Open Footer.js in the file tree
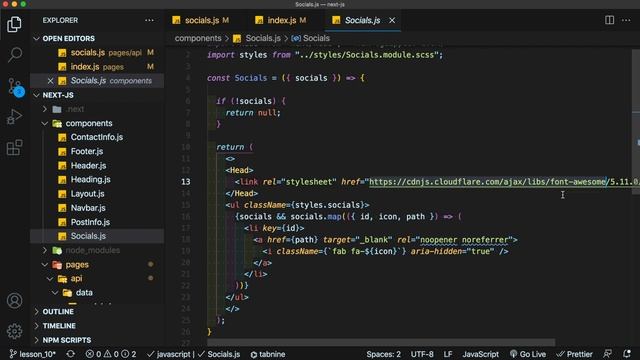This screenshot has height=360, width=640. 87,151
